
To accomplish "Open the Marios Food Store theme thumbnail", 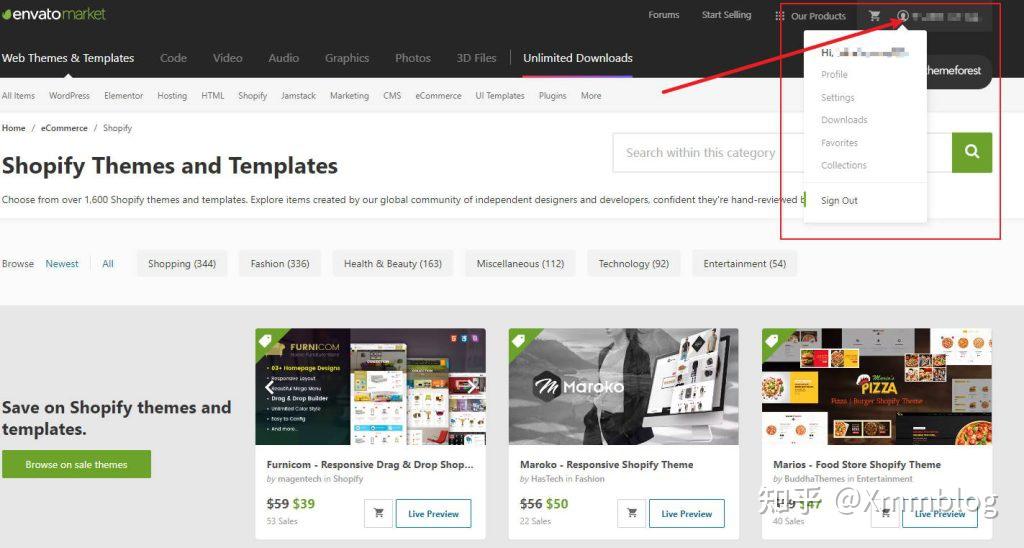I will pos(877,387).
